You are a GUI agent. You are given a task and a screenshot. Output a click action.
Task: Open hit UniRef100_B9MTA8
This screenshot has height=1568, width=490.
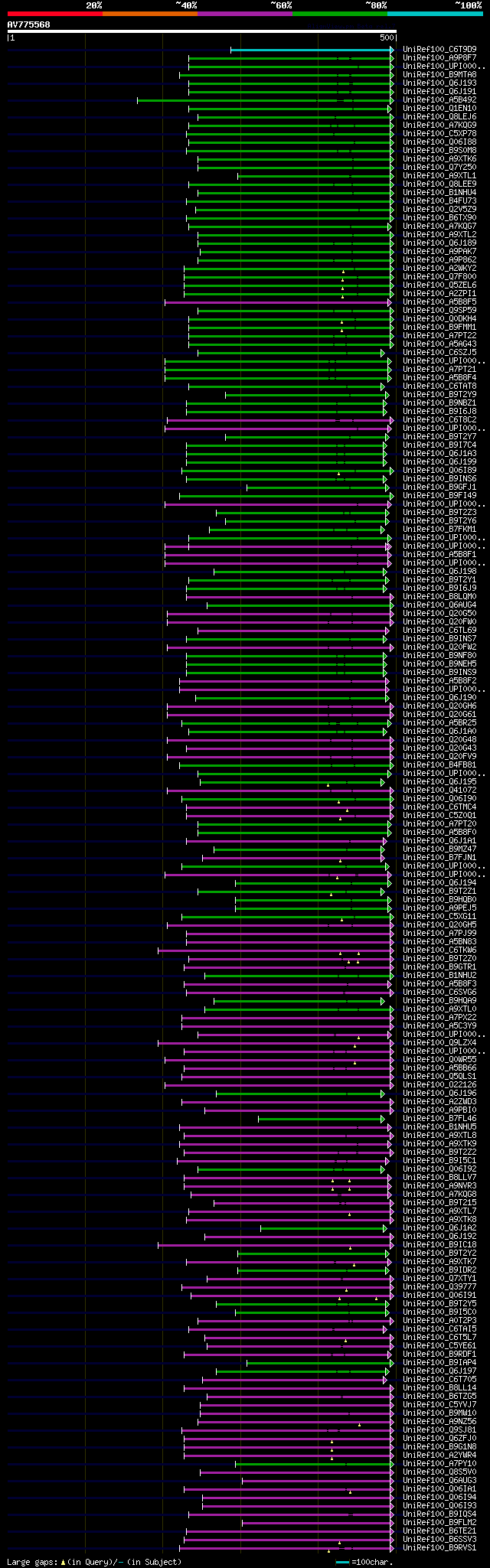tap(439, 75)
